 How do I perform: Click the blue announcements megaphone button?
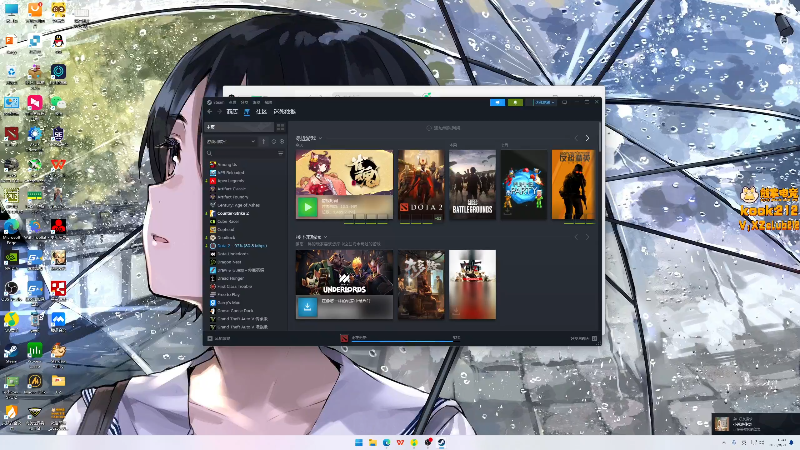(497, 103)
